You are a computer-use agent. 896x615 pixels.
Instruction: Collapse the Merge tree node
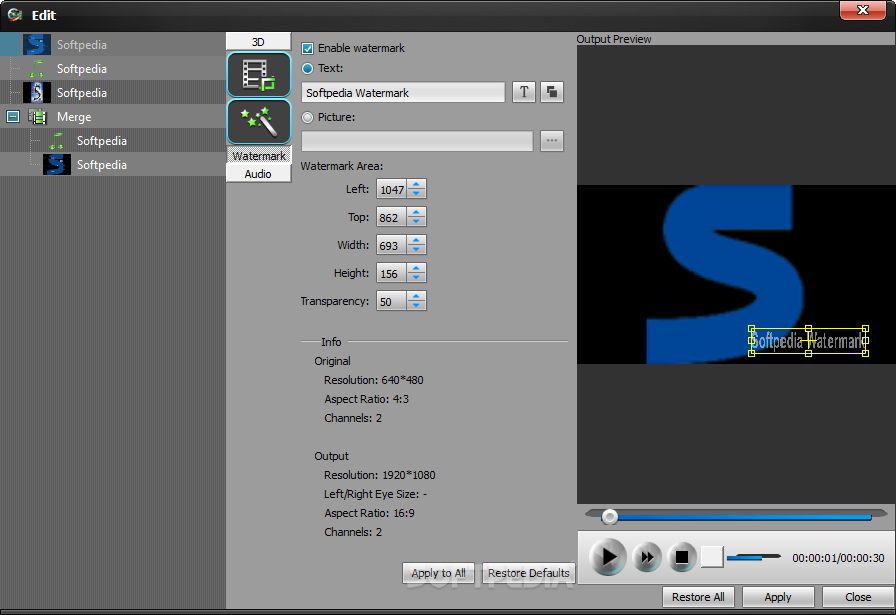click(x=13, y=117)
